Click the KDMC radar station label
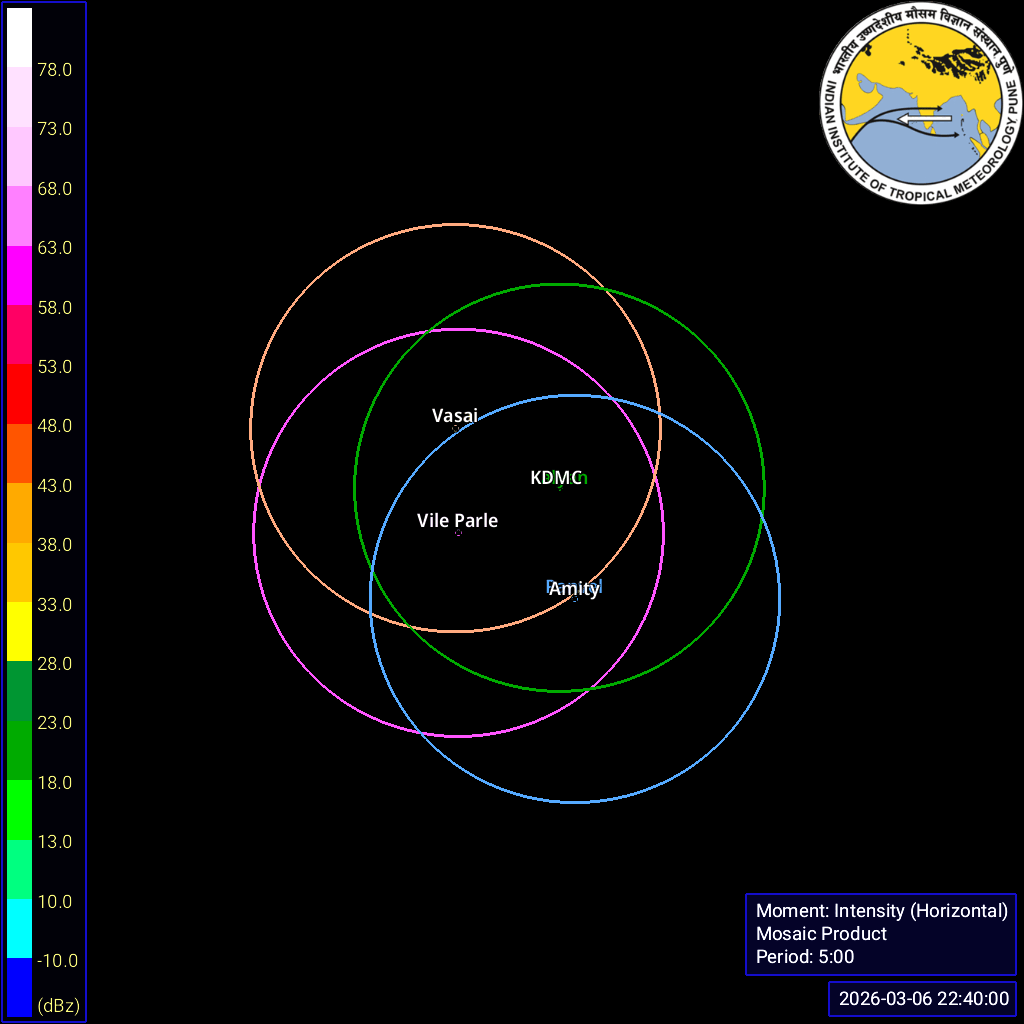 (556, 478)
